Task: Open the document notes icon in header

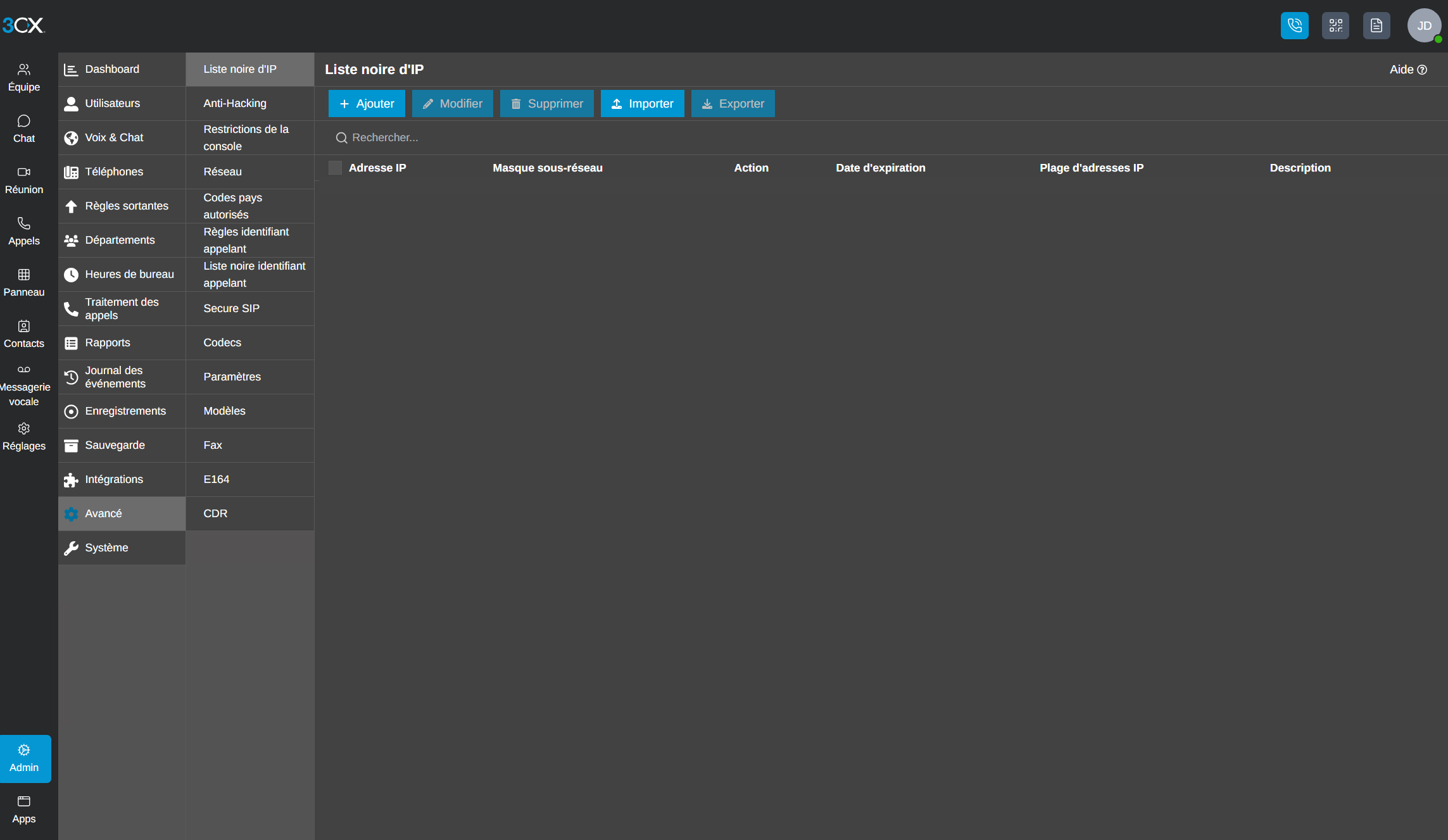Action: click(1376, 26)
